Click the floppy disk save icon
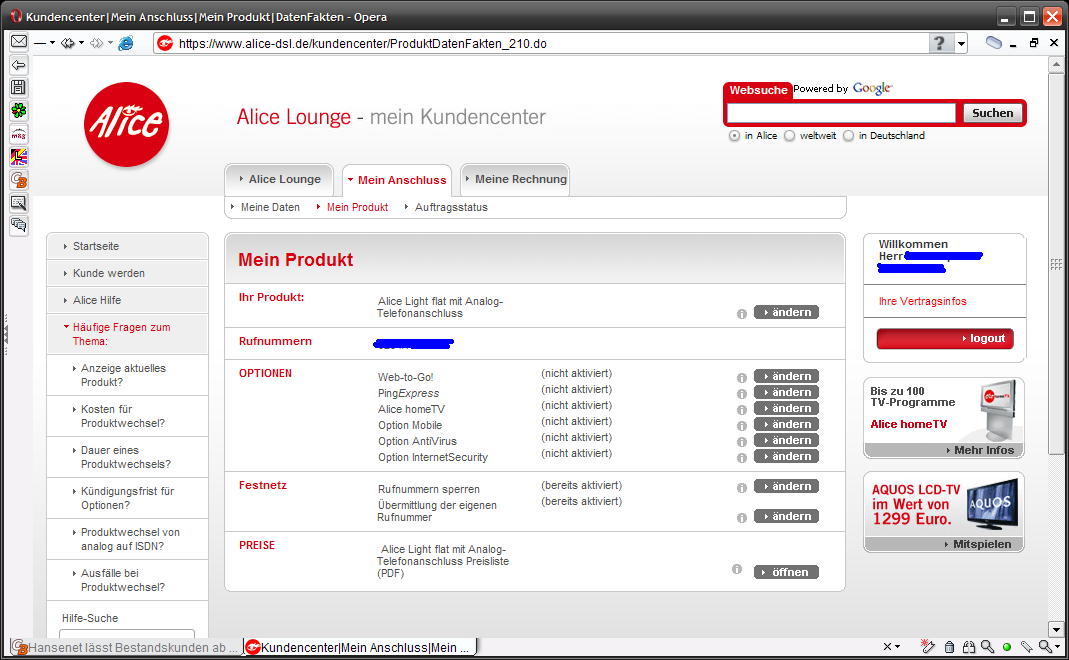 tap(18, 87)
